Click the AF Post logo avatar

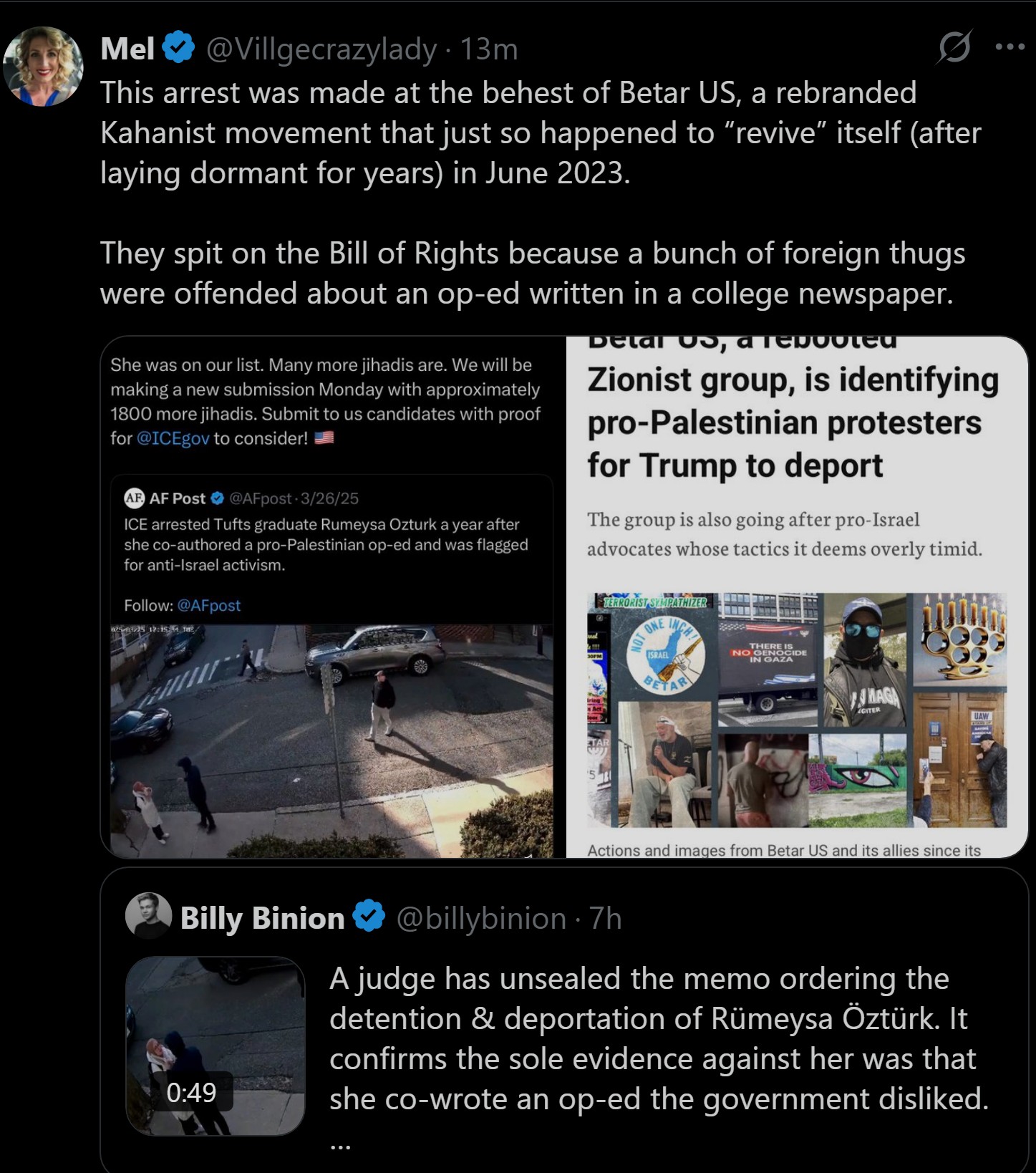[x=134, y=498]
